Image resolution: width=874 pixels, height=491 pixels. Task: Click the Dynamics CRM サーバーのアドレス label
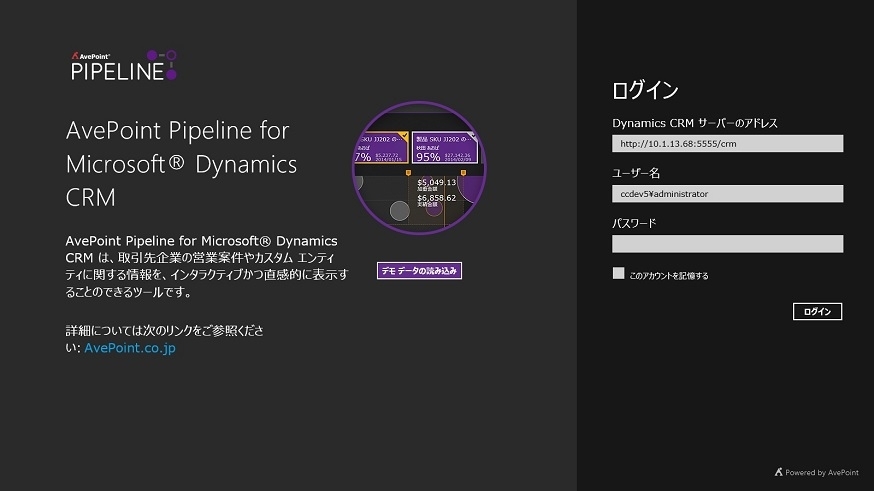coord(695,123)
